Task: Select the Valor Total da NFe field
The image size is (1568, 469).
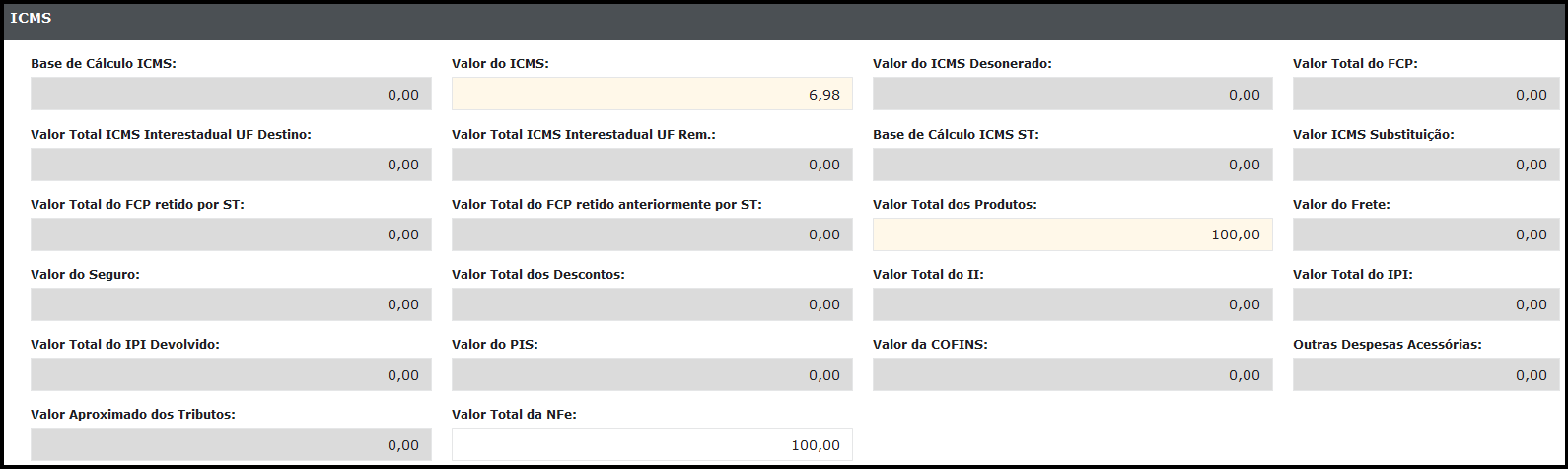Action: (652, 444)
